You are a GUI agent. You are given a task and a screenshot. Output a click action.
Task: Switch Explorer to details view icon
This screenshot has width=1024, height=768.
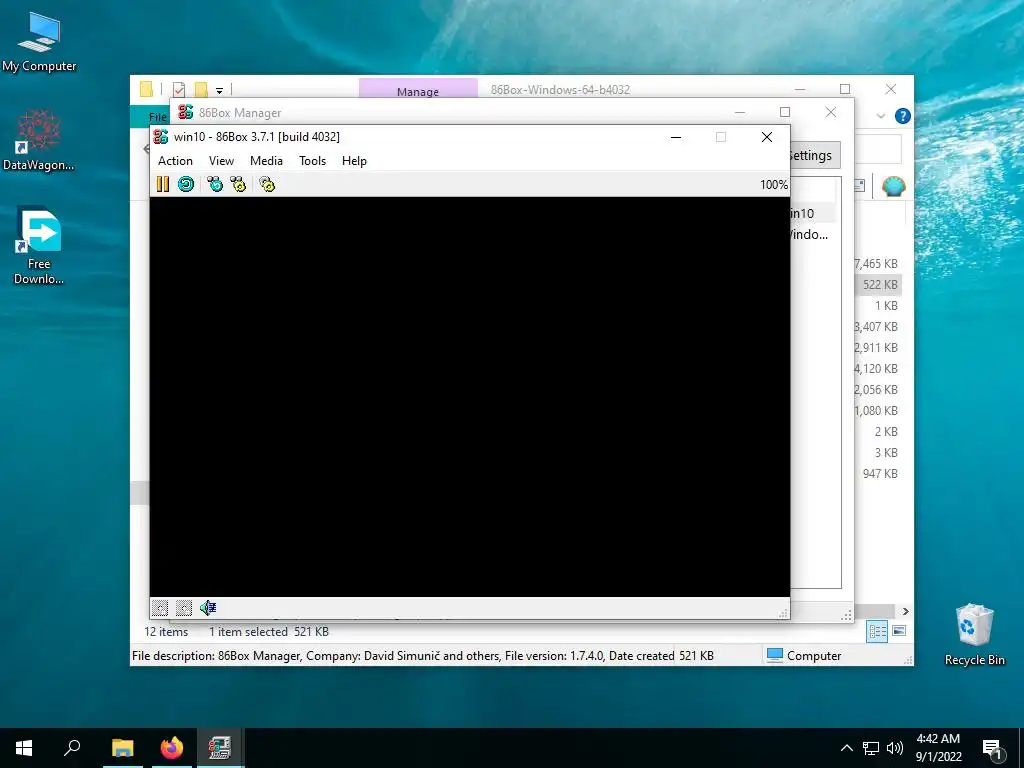pos(877,631)
